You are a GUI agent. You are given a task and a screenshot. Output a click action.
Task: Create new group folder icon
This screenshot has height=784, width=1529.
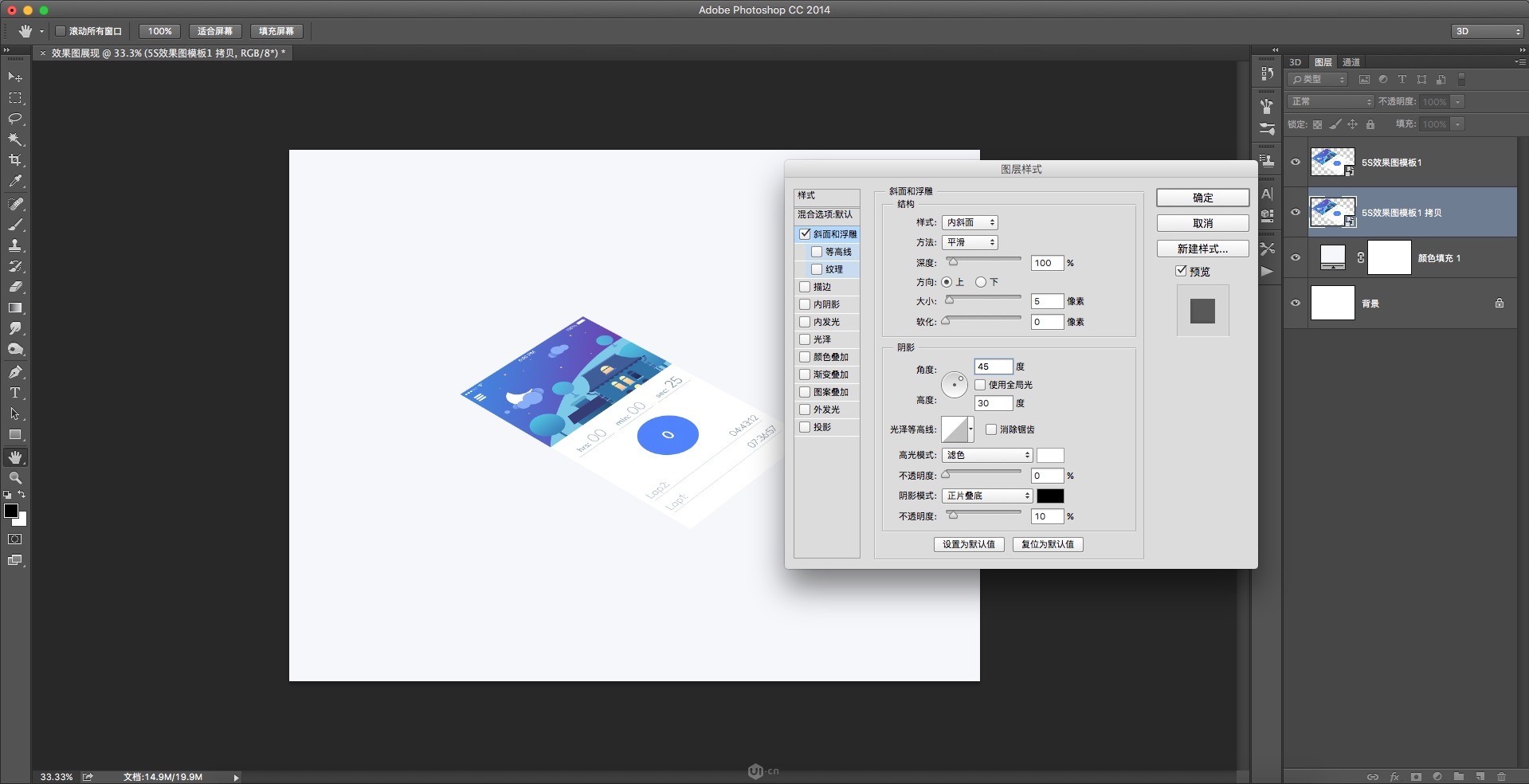point(1458,777)
